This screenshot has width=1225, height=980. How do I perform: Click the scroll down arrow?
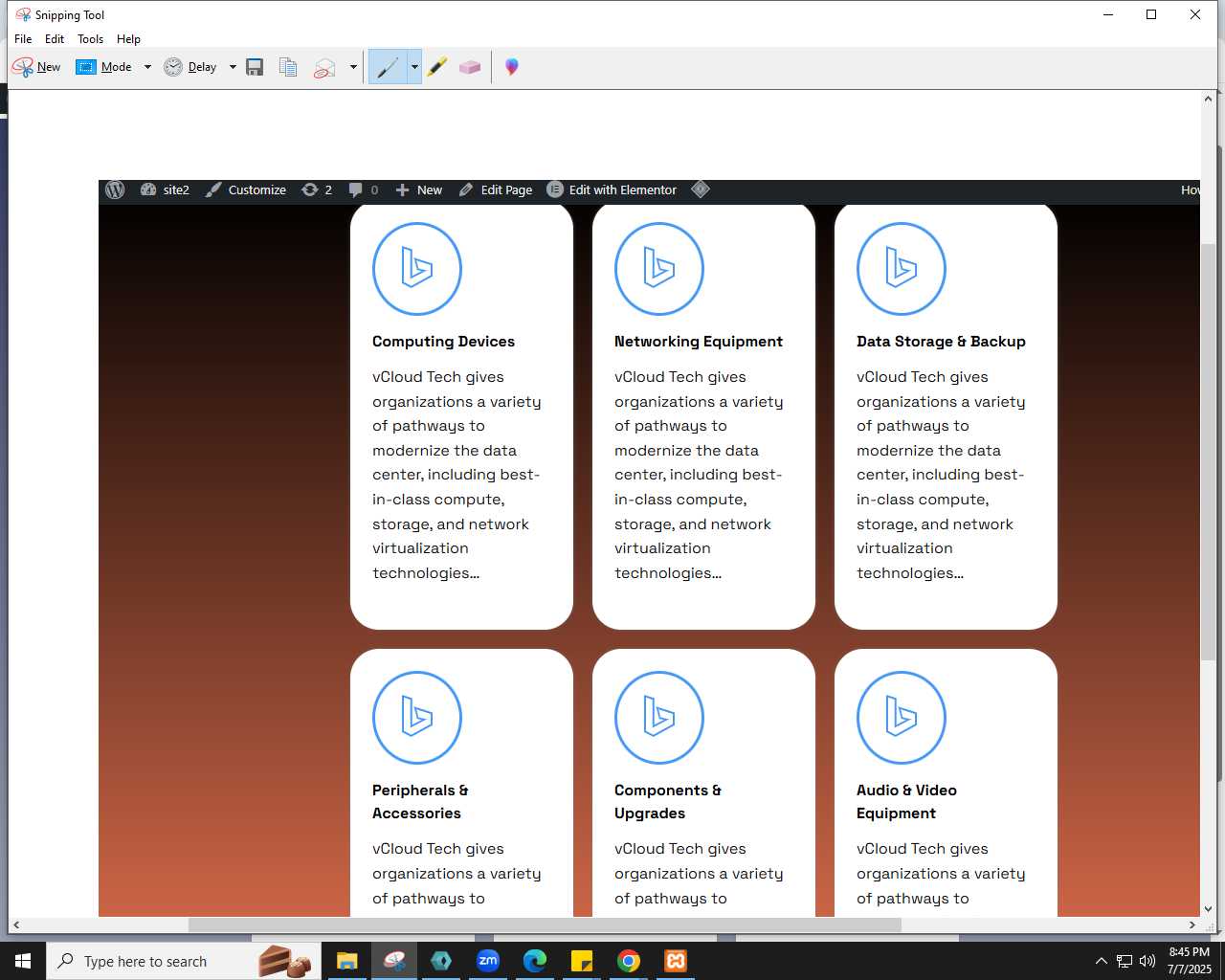(x=1208, y=909)
